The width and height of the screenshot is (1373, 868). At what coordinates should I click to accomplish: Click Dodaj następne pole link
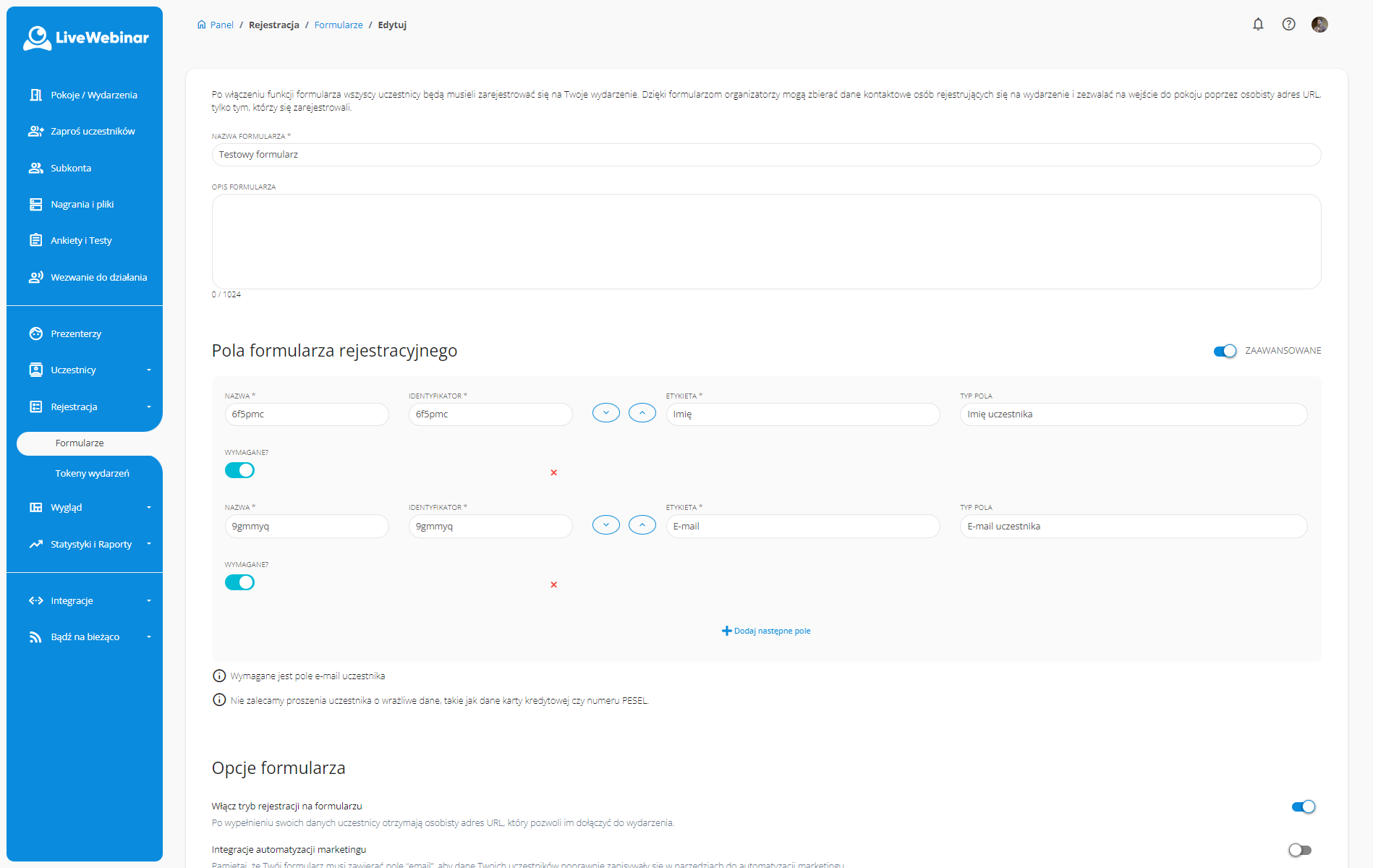[766, 631]
